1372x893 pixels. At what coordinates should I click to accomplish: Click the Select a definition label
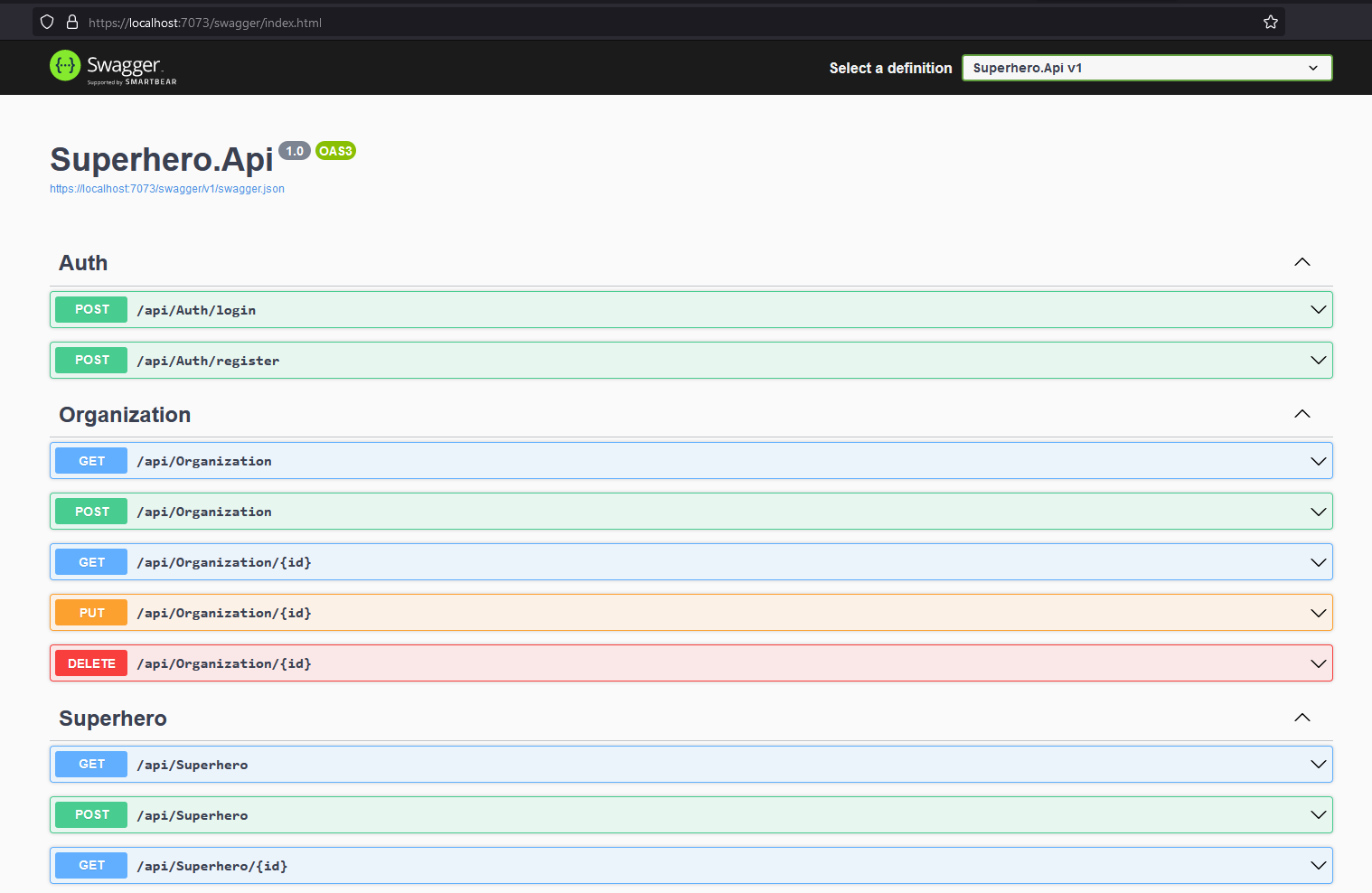(x=890, y=68)
